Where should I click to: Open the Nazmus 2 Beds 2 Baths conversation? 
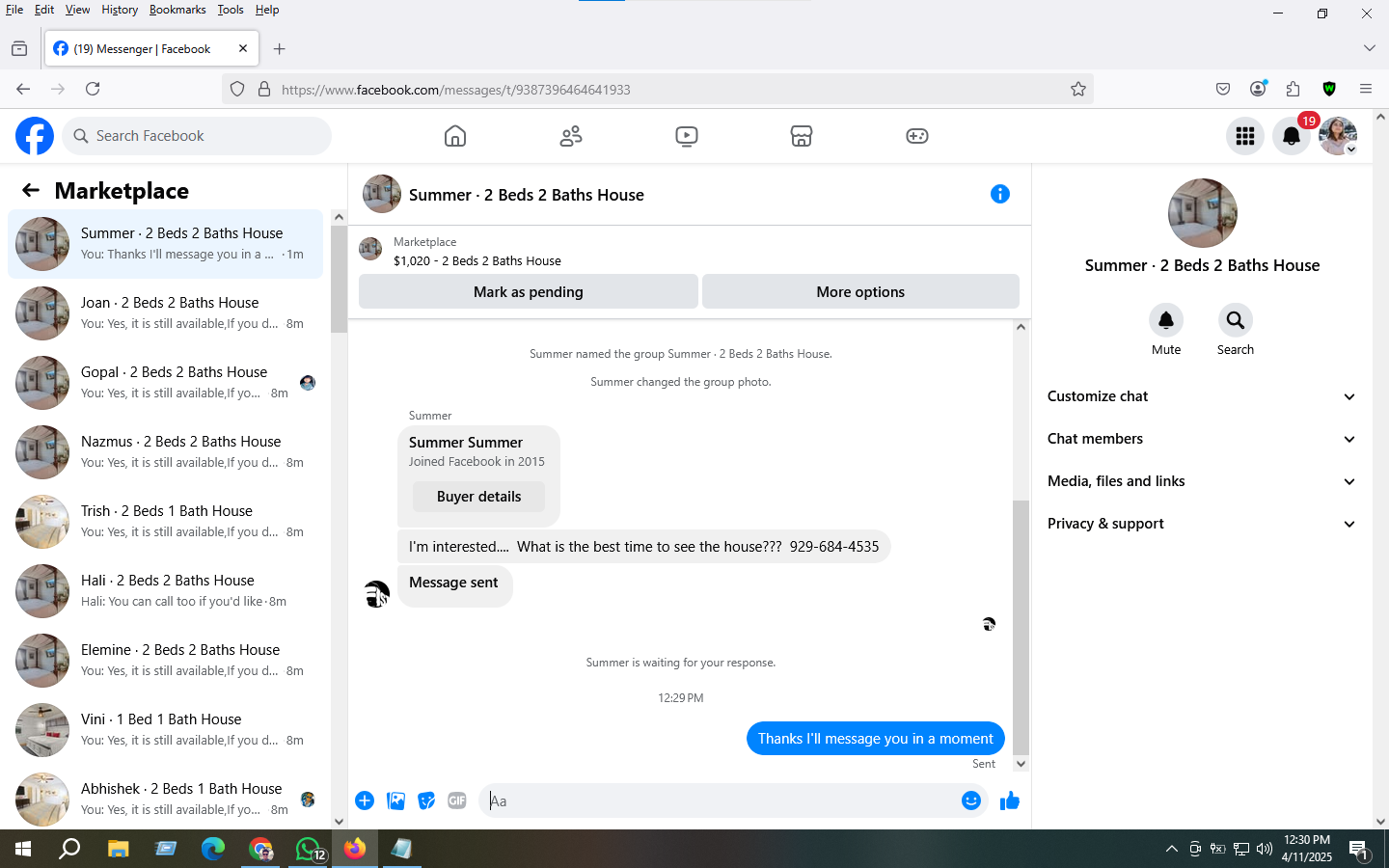pyautogui.click(x=166, y=452)
